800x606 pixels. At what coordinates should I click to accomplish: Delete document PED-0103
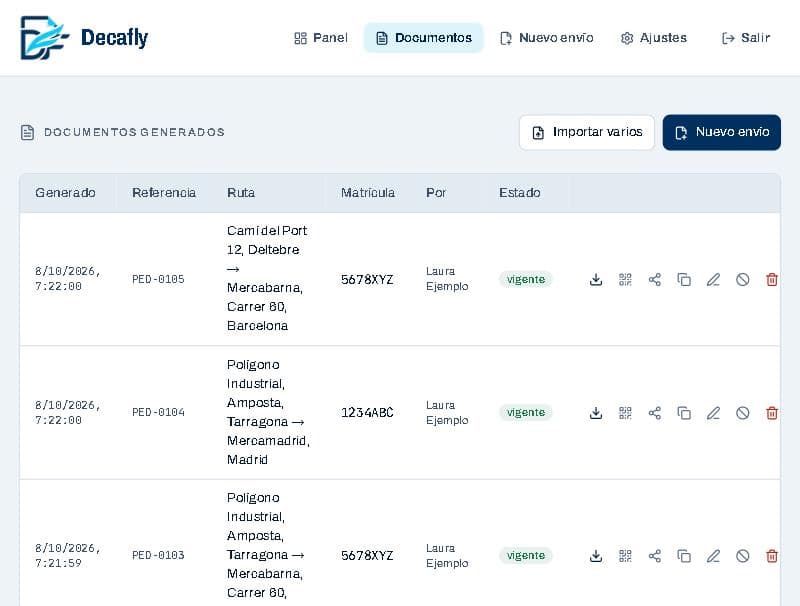[772, 556]
